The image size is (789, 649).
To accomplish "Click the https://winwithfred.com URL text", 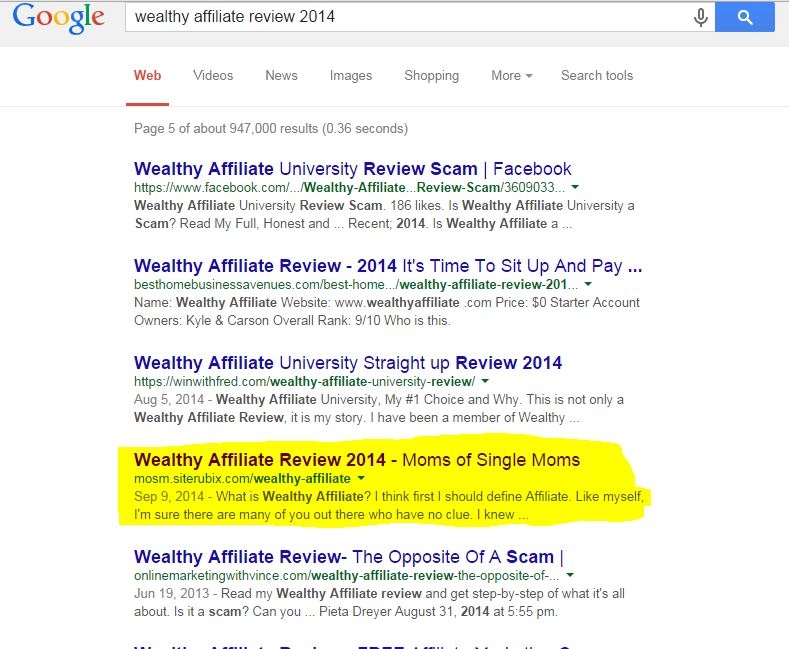I will pos(304,382).
